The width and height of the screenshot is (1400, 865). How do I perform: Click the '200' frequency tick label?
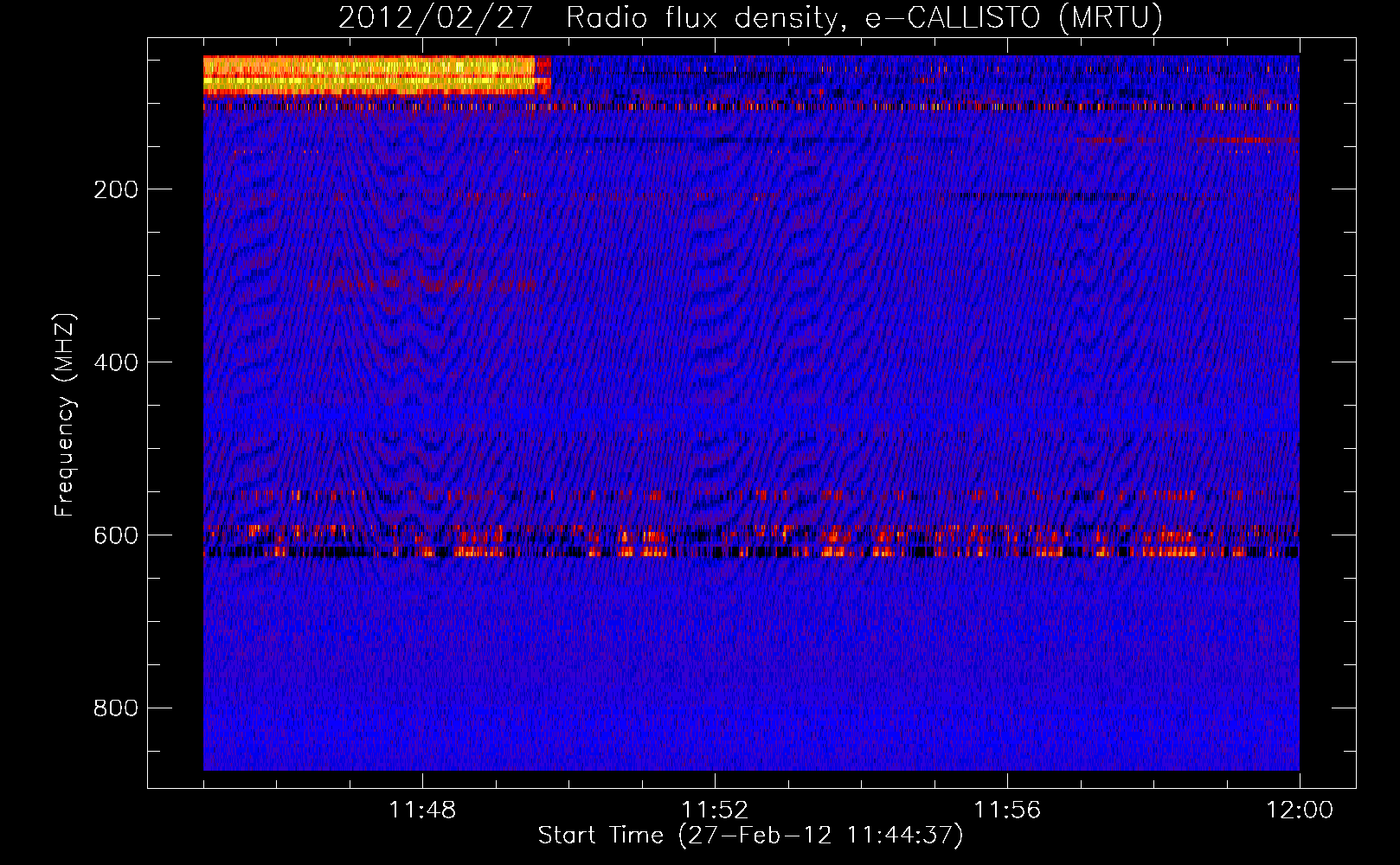(116, 189)
